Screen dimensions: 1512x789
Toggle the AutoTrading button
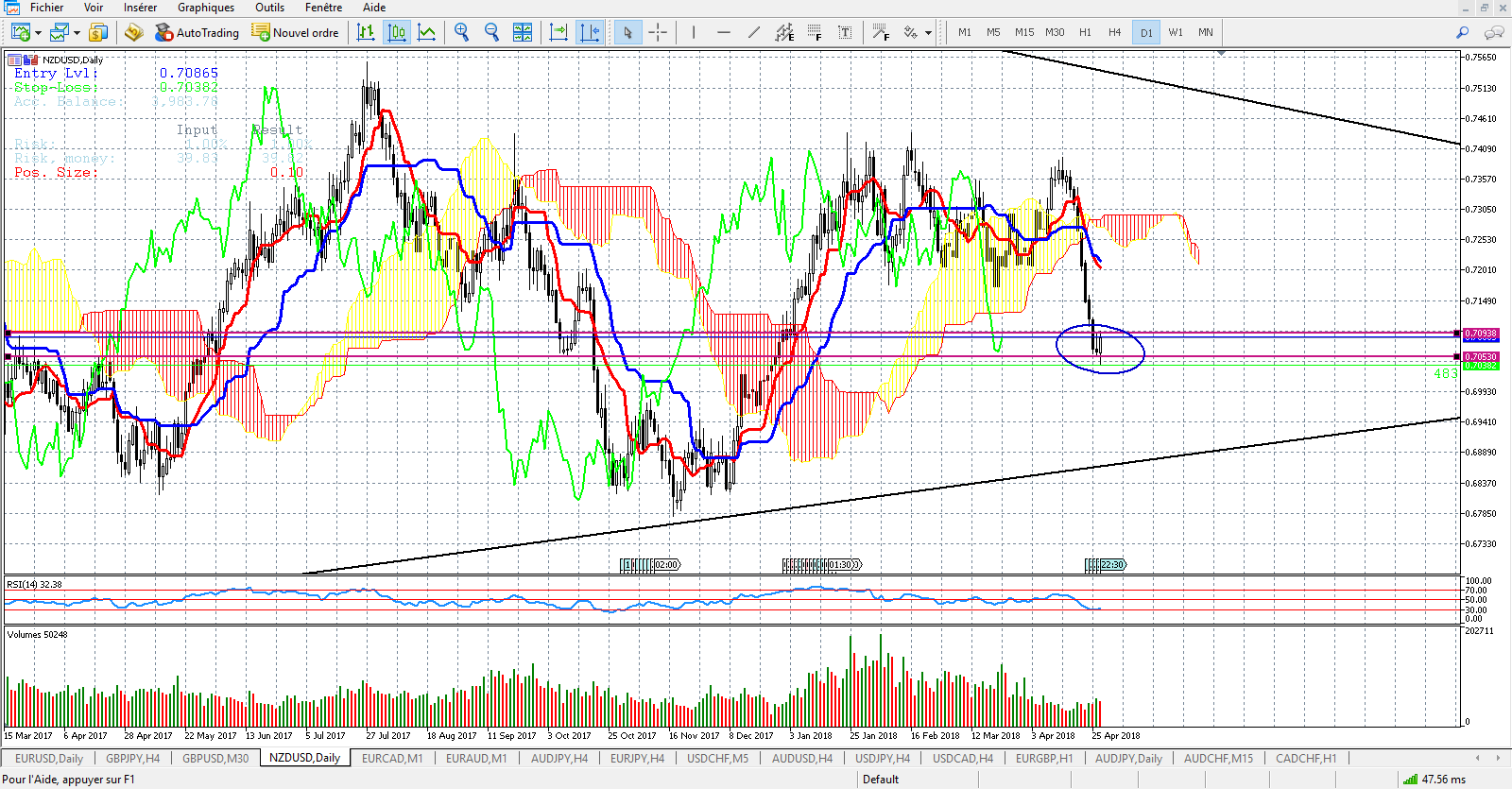tap(198, 32)
